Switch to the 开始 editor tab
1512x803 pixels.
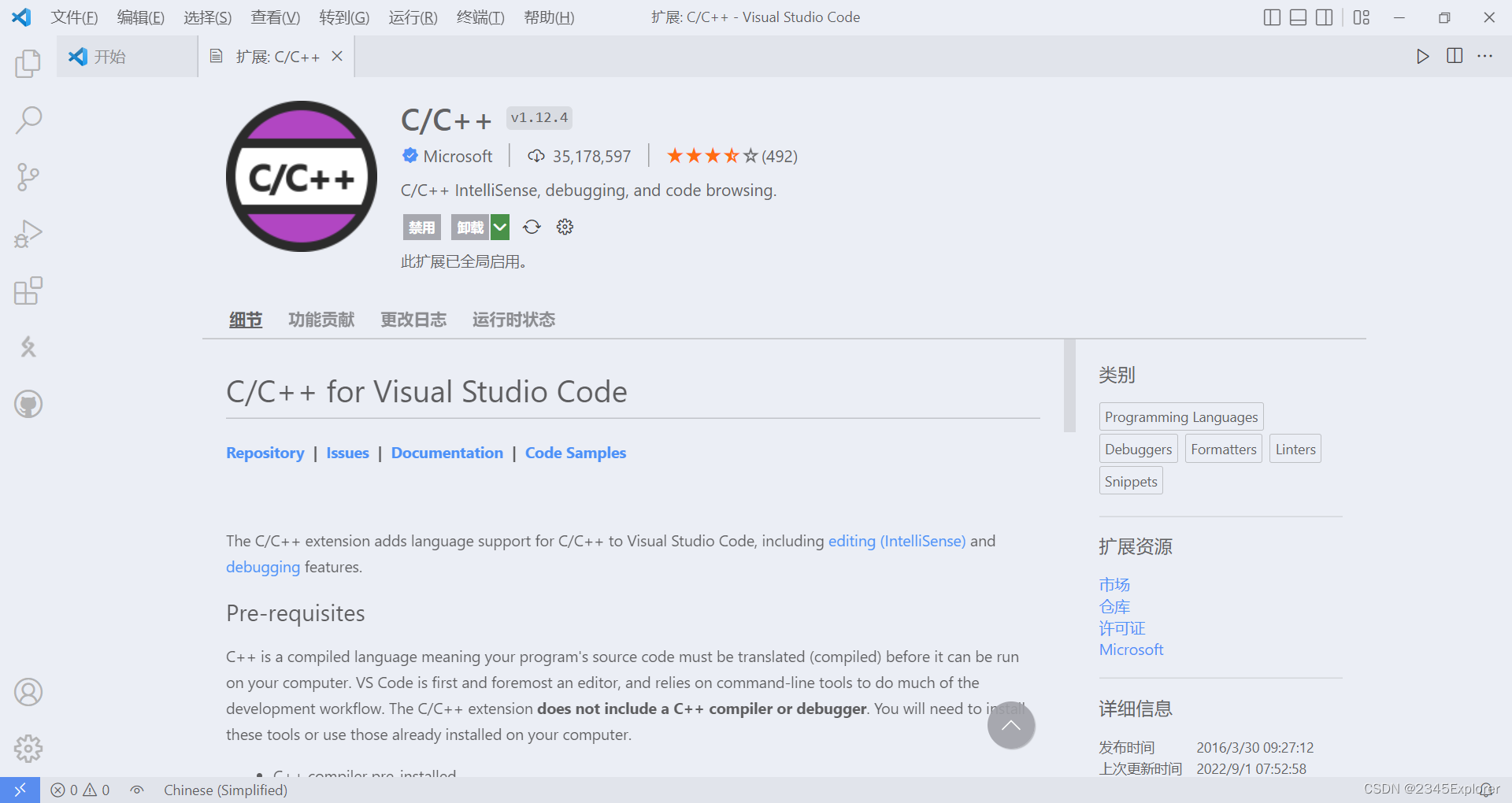(x=127, y=56)
